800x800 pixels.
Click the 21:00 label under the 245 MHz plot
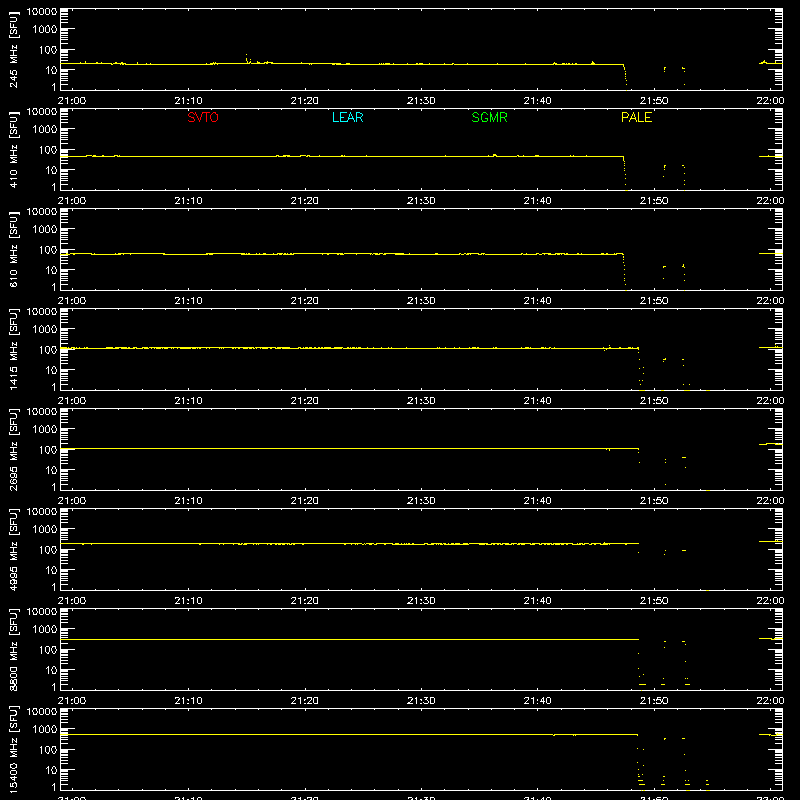click(x=71, y=101)
